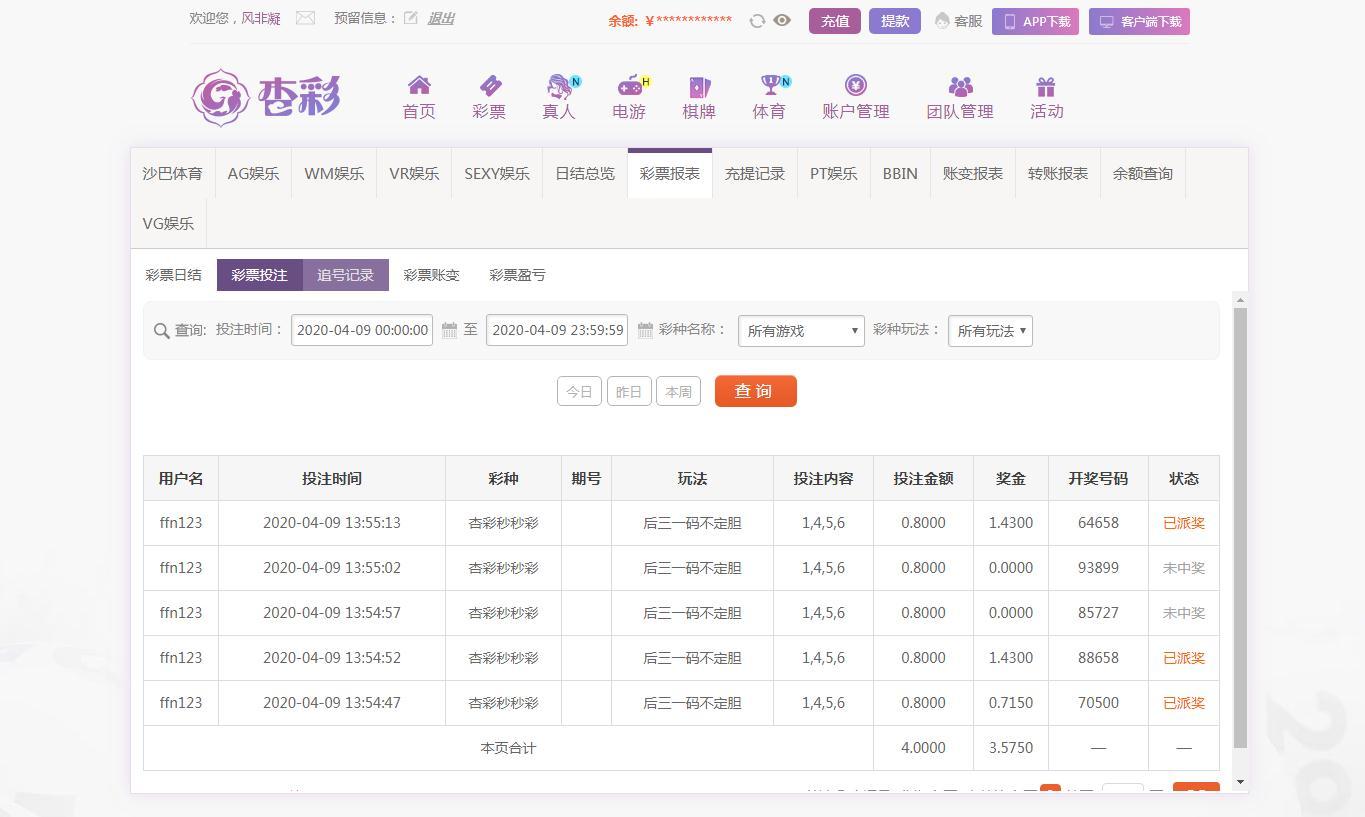The height and width of the screenshot is (817, 1365).
Task: Toggle balance visibility with the eye icon
Action: (x=782, y=21)
